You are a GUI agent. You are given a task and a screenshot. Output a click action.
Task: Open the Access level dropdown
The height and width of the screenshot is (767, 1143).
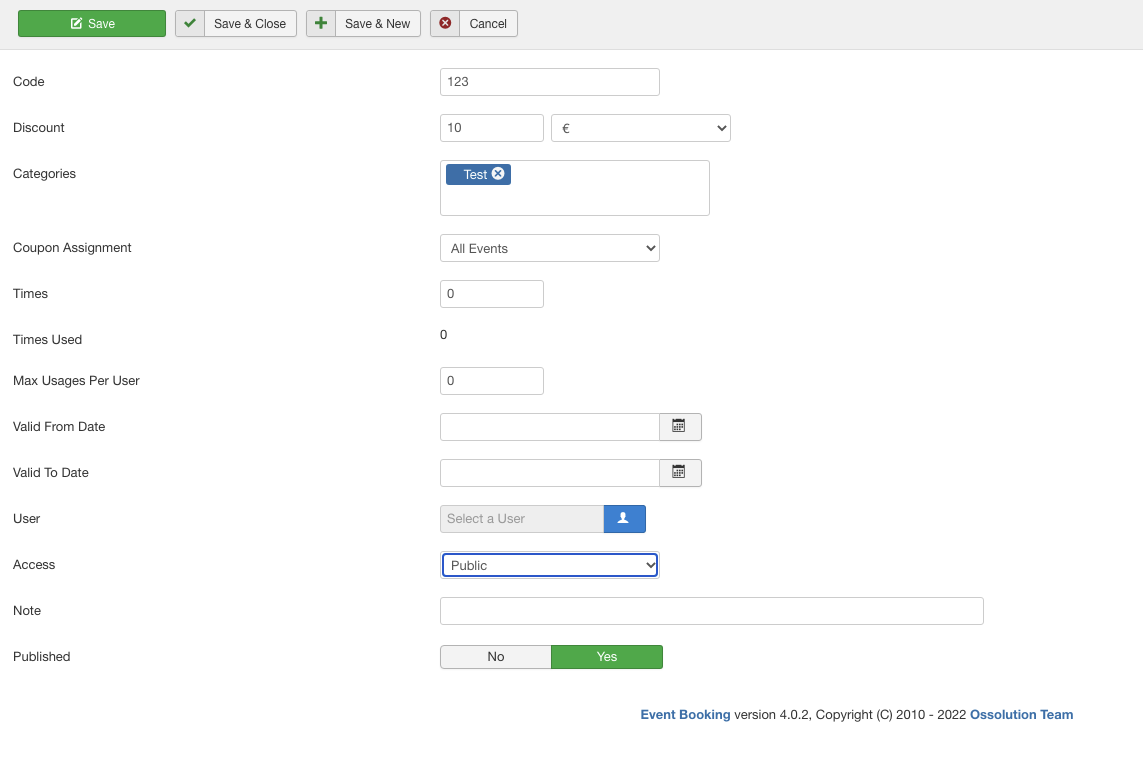pyautogui.click(x=549, y=565)
